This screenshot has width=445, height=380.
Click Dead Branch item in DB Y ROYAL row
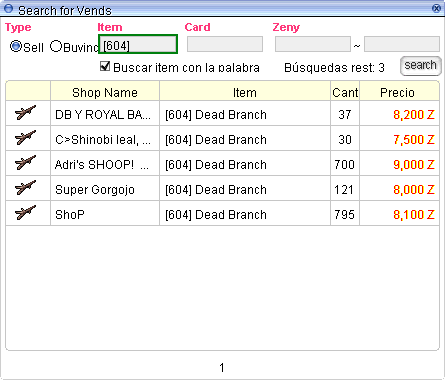click(x=216, y=115)
